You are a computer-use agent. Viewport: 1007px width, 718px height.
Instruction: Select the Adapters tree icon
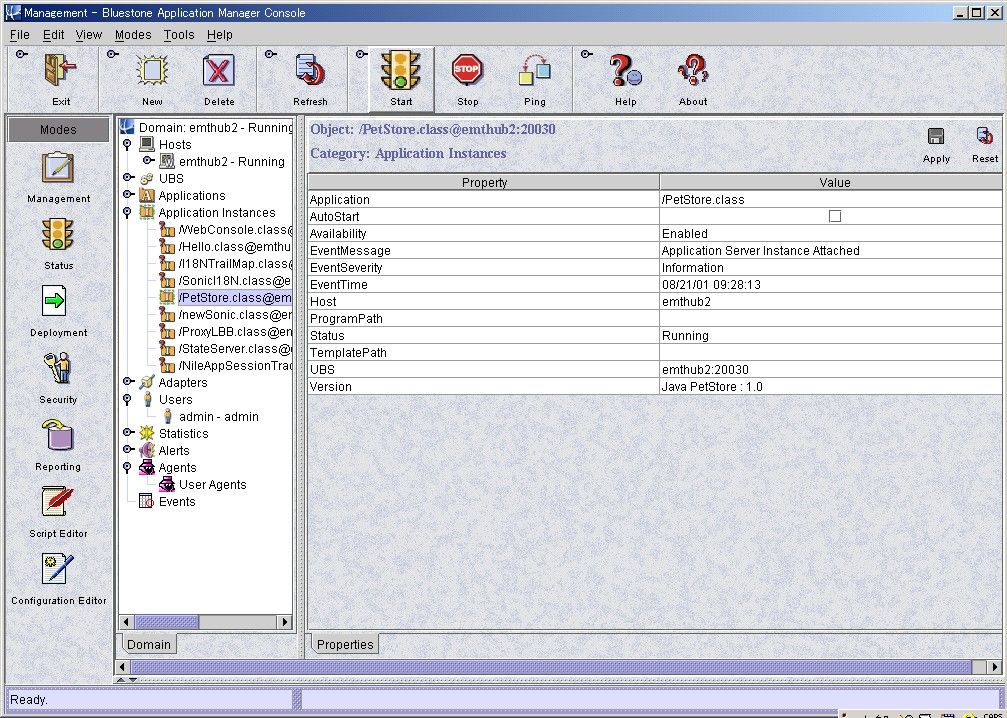pyautogui.click(x=146, y=382)
